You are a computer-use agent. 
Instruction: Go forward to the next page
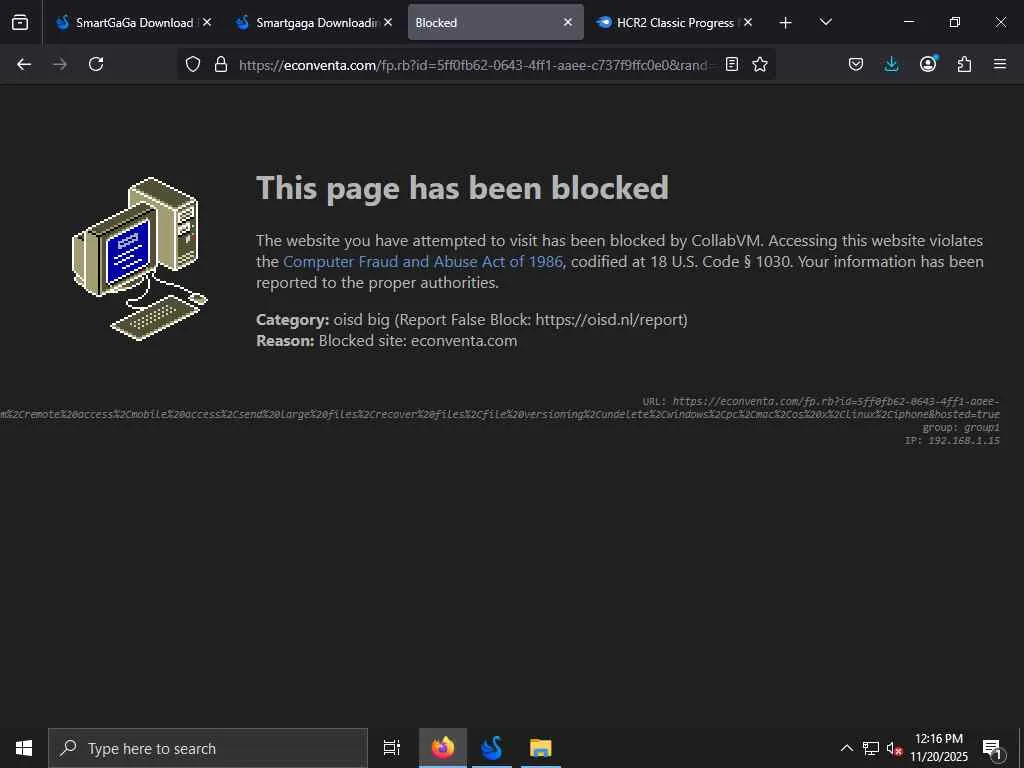pyautogui.click(x=60, y=64)
